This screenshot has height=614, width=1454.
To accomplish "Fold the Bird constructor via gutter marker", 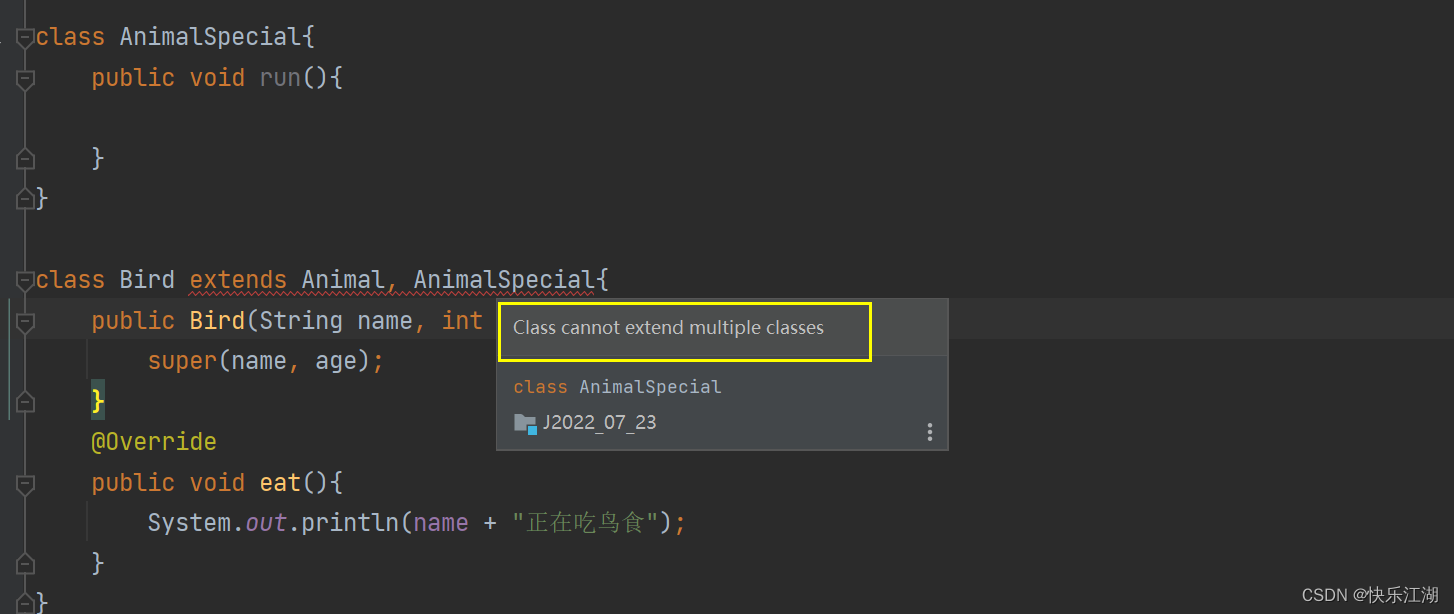I will point(25,322).
